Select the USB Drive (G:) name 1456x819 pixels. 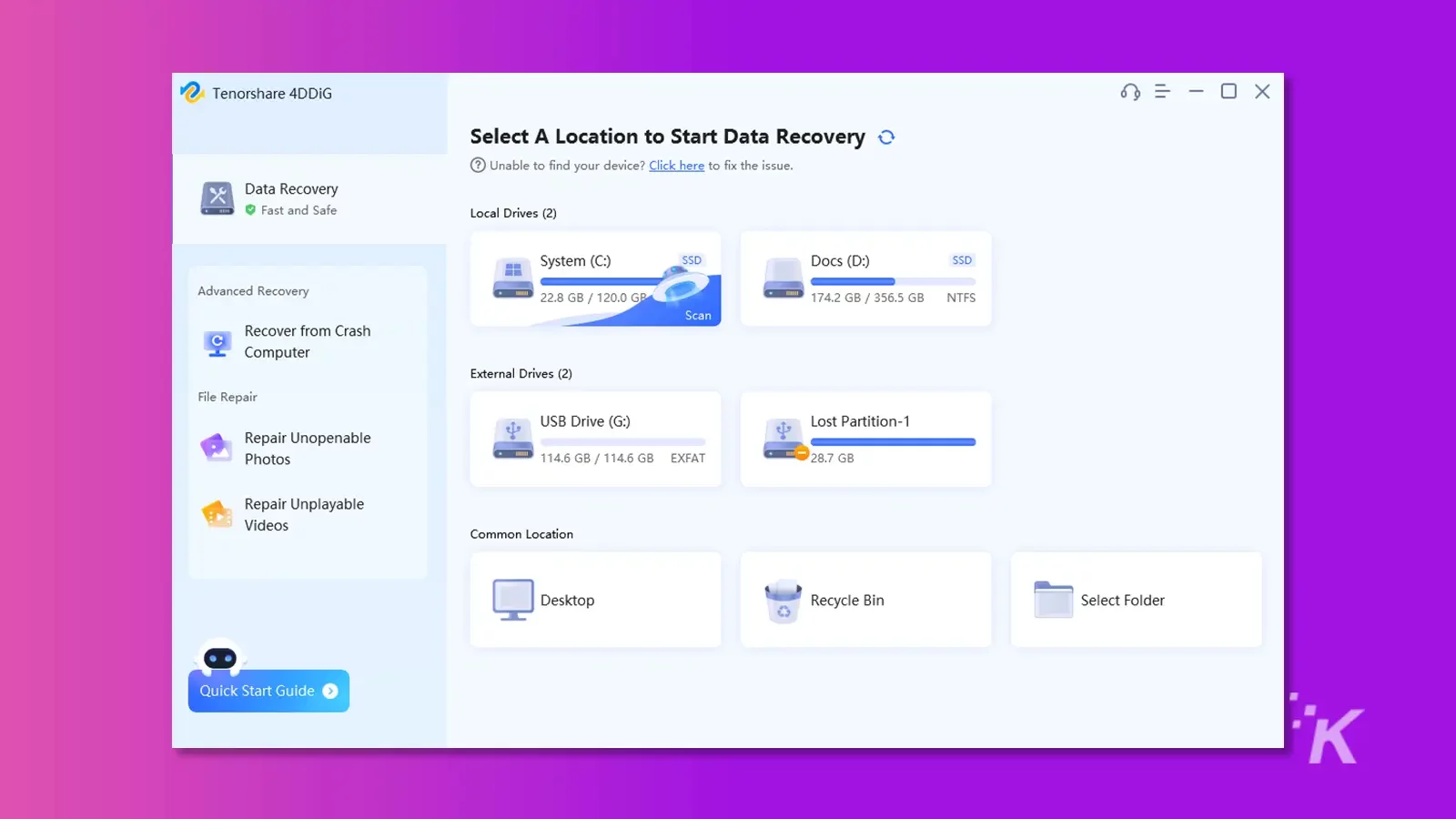(x=585, y=421)
